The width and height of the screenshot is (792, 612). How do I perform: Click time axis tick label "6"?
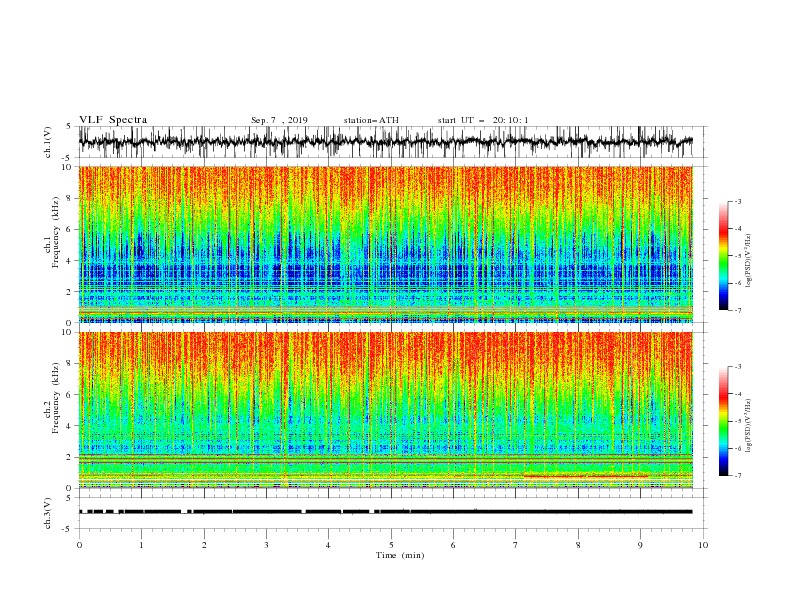click(x=453, y=545)
